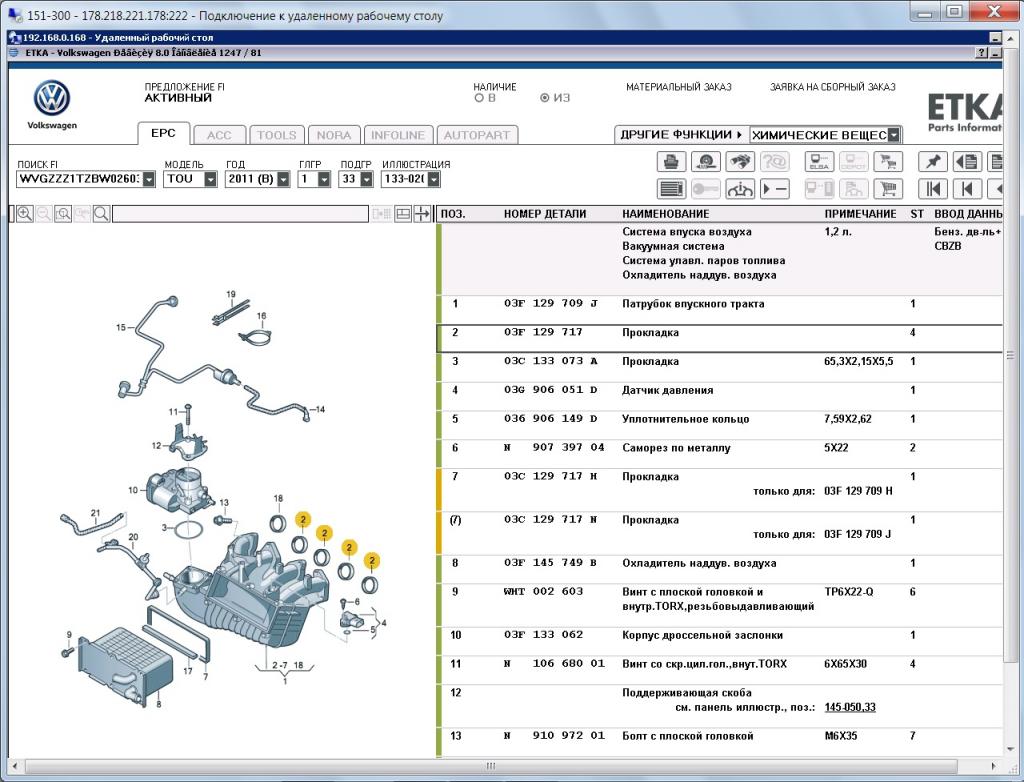Click the list view icon in the toolbar
The width and height of the screenshot is (1024, 782).
coord(671,189)
